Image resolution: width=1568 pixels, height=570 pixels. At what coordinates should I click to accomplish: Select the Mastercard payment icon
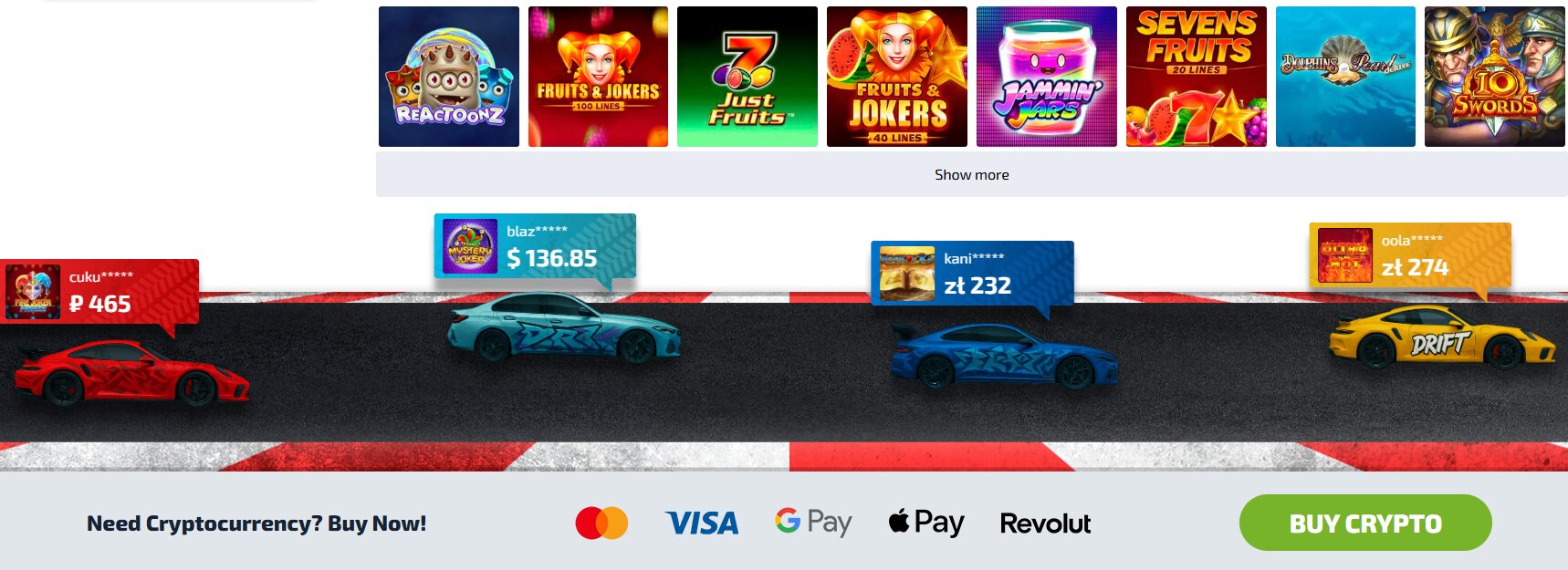click(x=601, y=523)
